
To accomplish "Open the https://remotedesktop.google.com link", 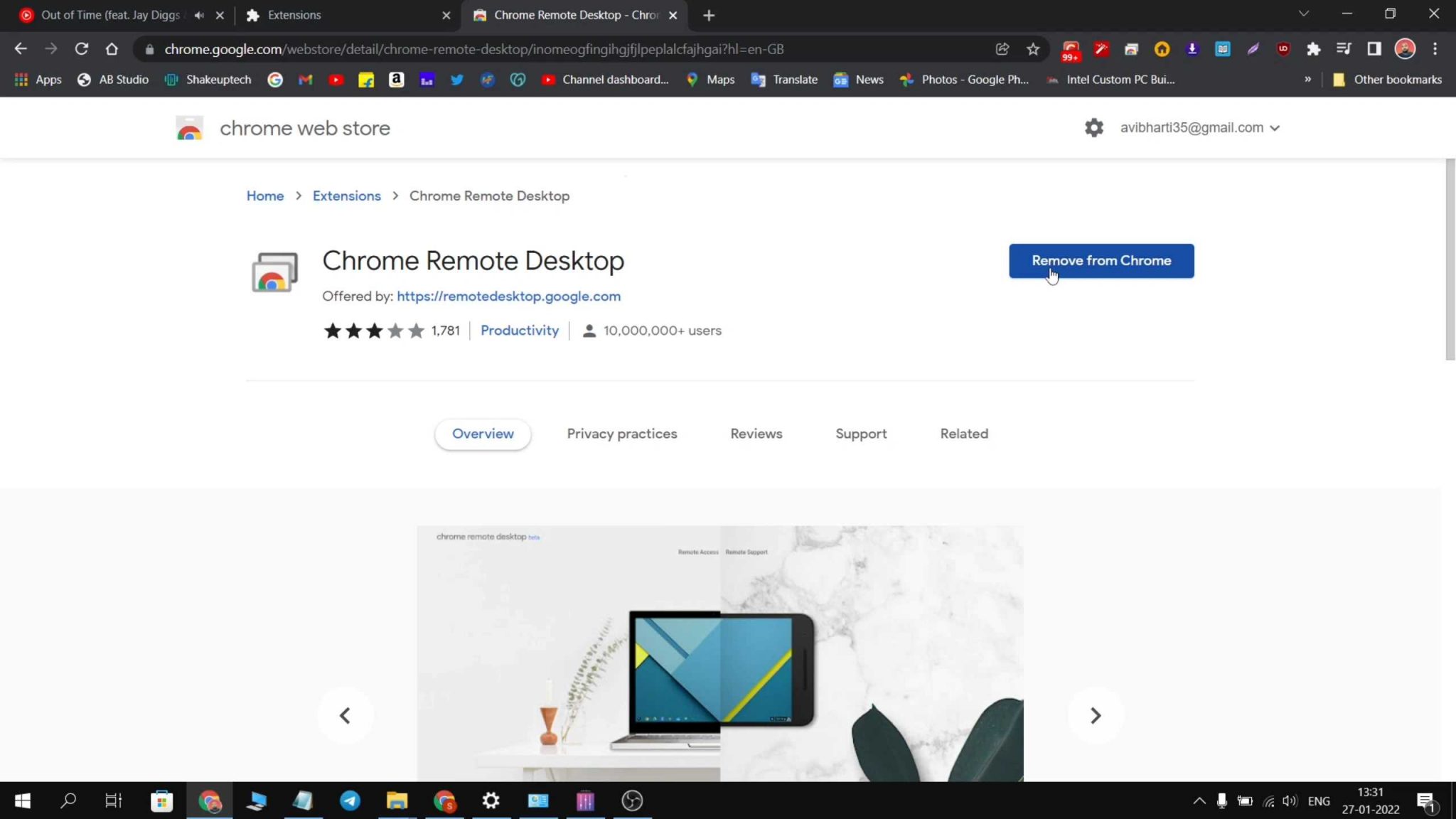I will tap(508, 296).
